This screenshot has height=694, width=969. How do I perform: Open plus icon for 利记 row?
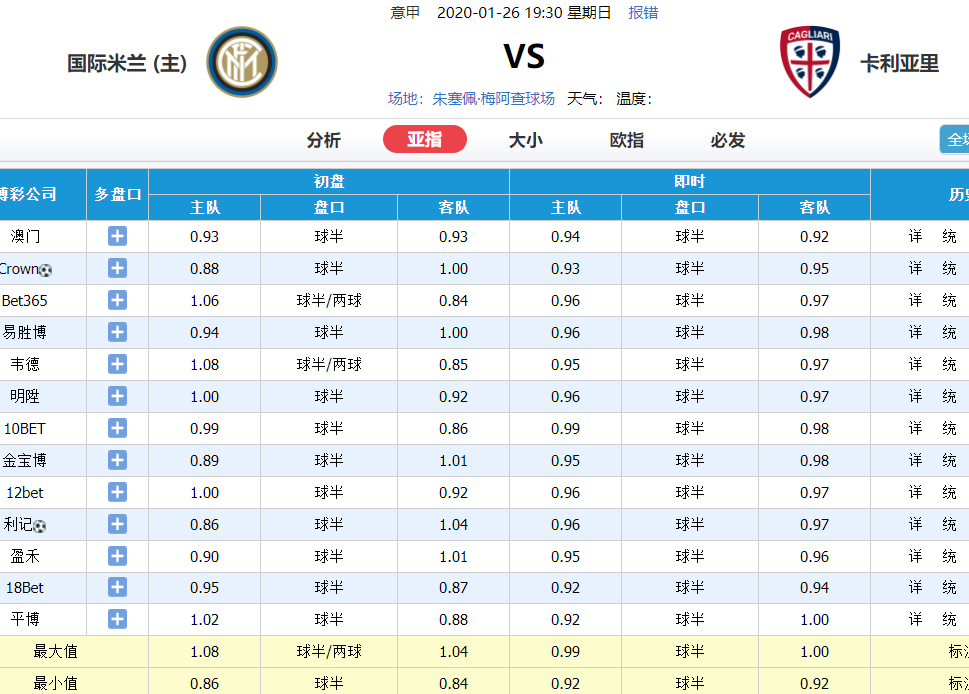tap(117, 524)
